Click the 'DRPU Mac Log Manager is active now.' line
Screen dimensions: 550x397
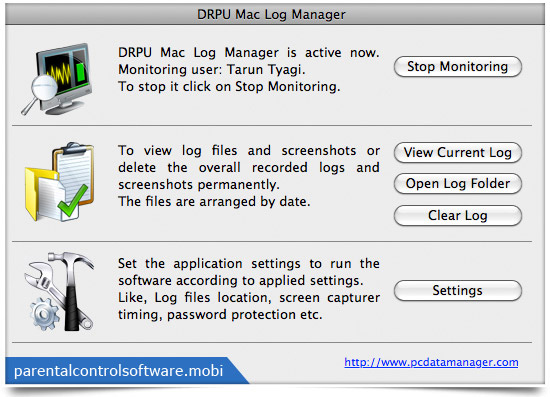click(249, 53)
